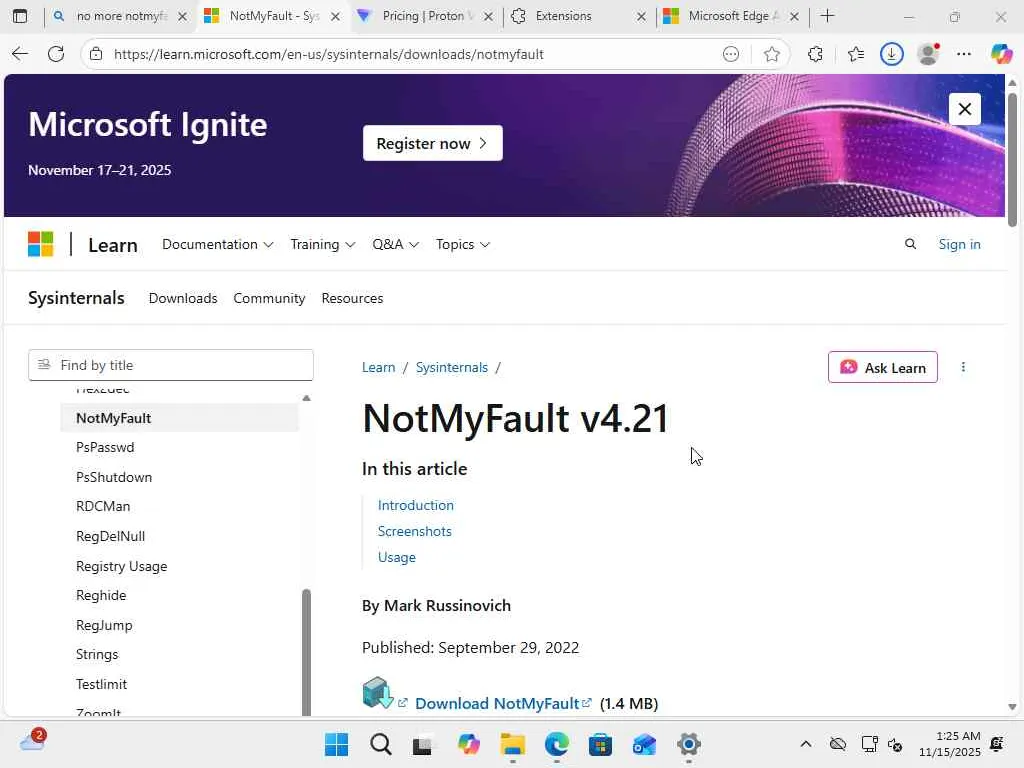Select PsPasswd in the sidebar
The height and width of the screenshot is (768, 1024).
(105, 447)
